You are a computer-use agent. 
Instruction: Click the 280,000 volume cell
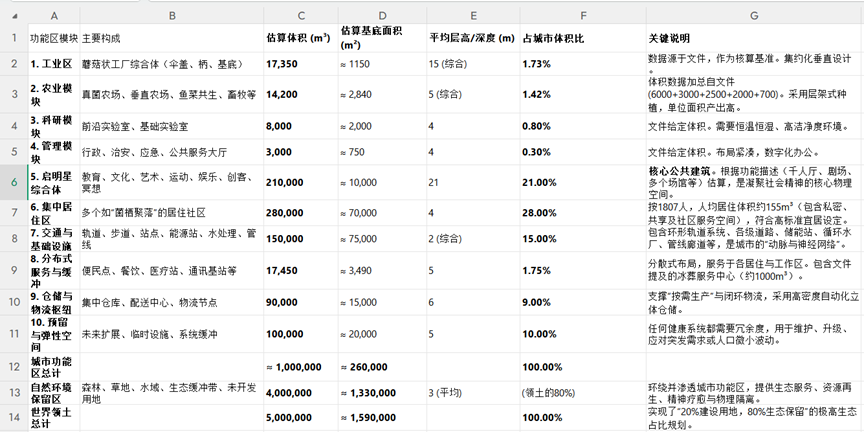[x=300, y=213]
